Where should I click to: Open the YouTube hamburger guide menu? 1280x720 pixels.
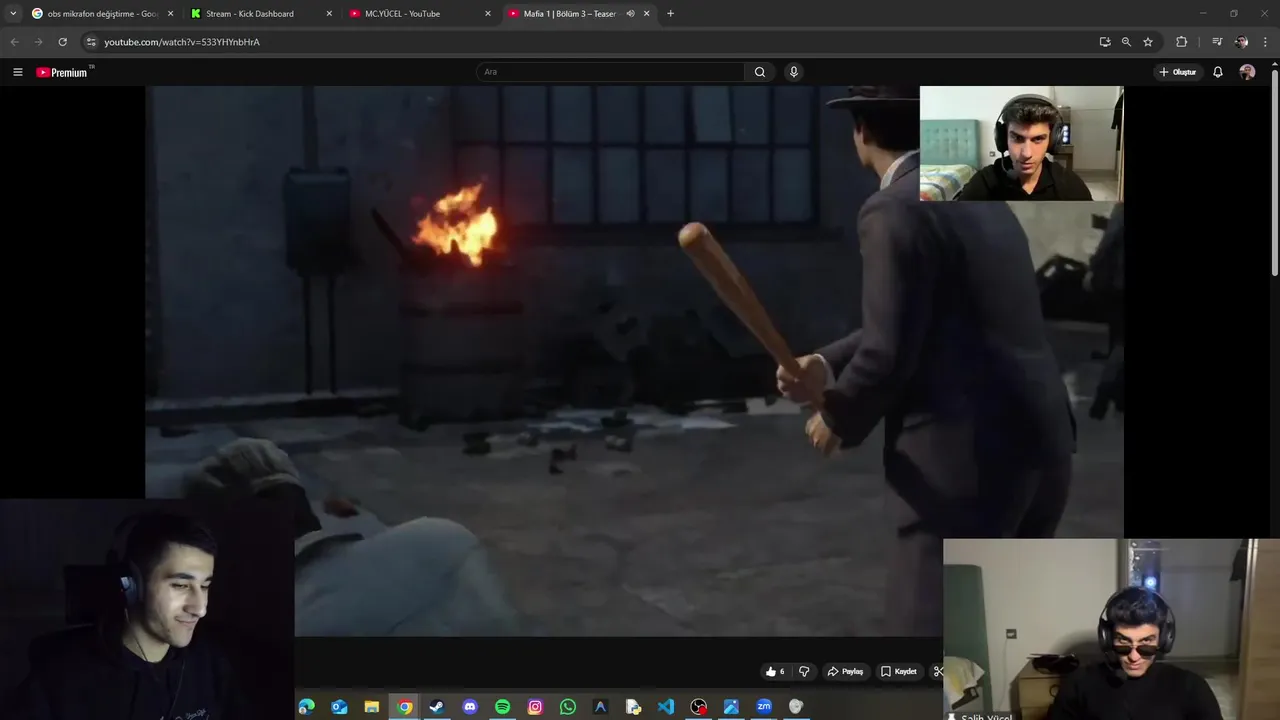(x=17, y=72)
